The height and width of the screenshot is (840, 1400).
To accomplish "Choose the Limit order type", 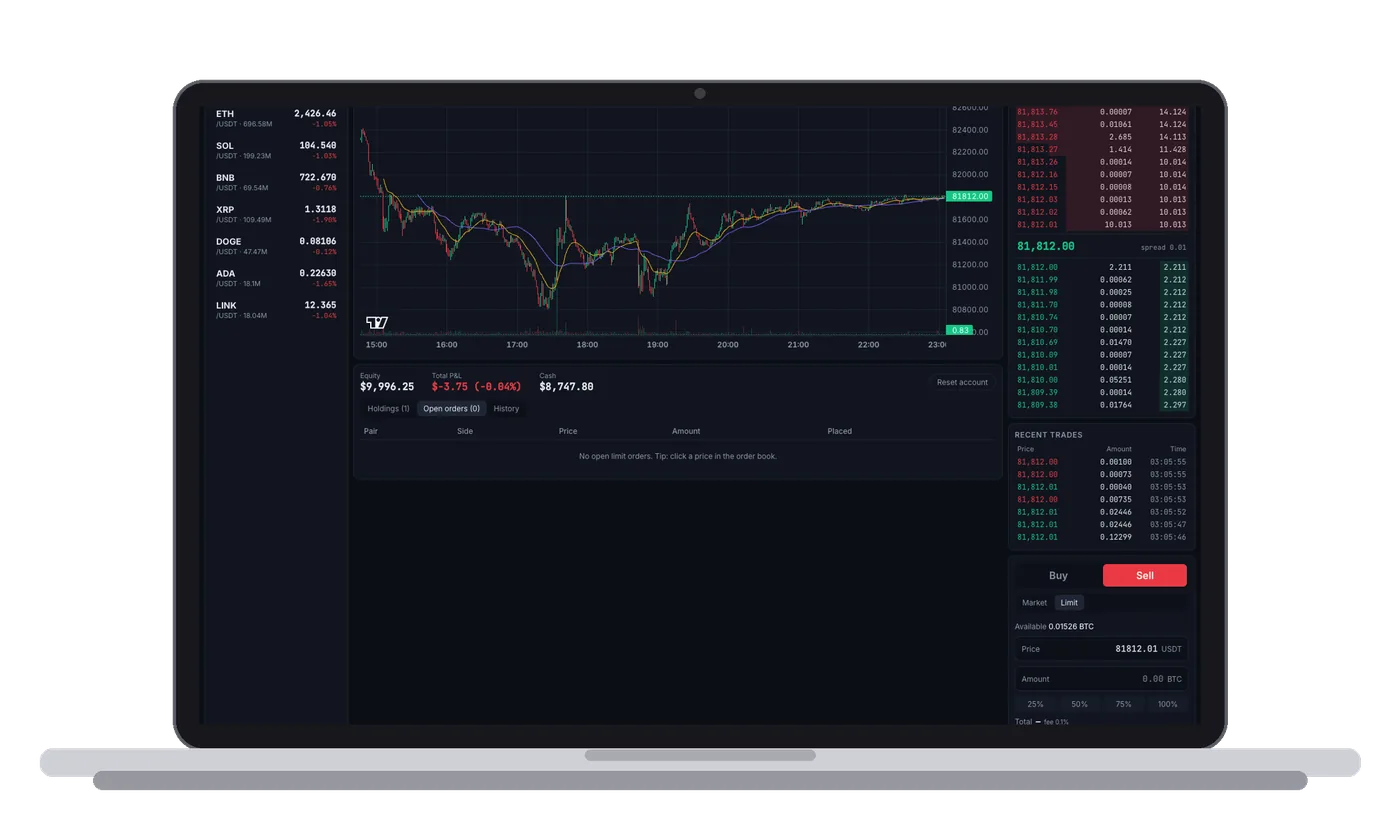I will pos(1069,603).
